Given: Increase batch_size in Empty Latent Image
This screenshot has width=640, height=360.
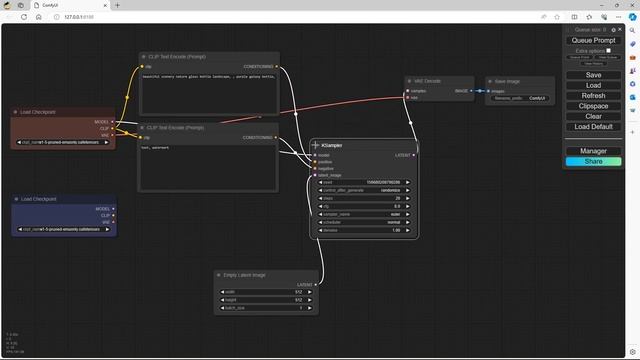Looking at the screenshot, I should [x=310, y=308].
